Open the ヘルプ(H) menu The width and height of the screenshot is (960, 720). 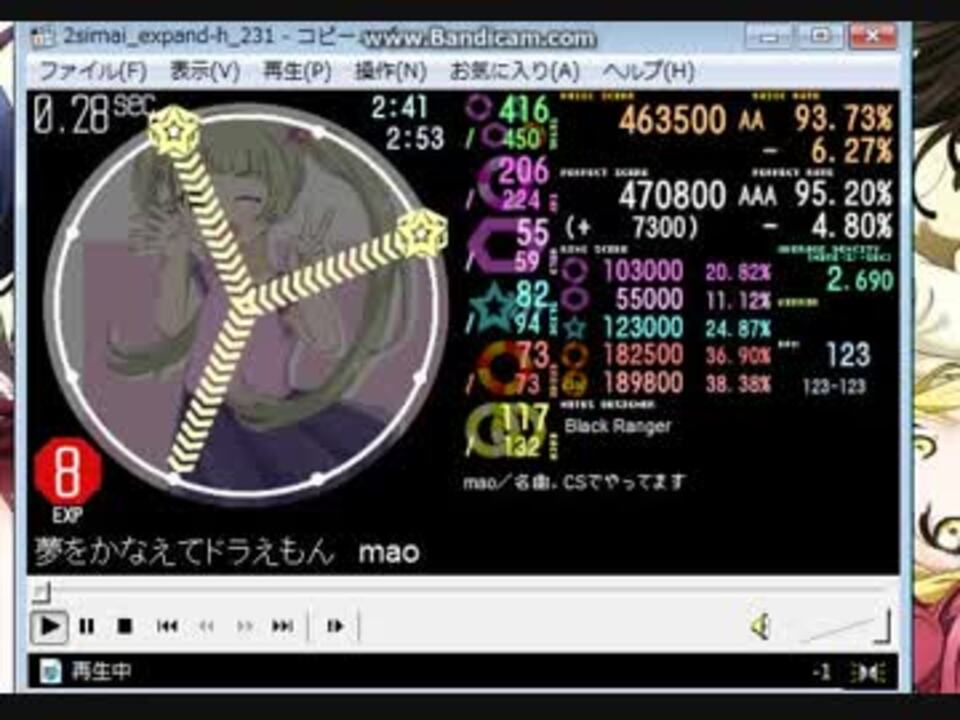click(x=648, y=72)
